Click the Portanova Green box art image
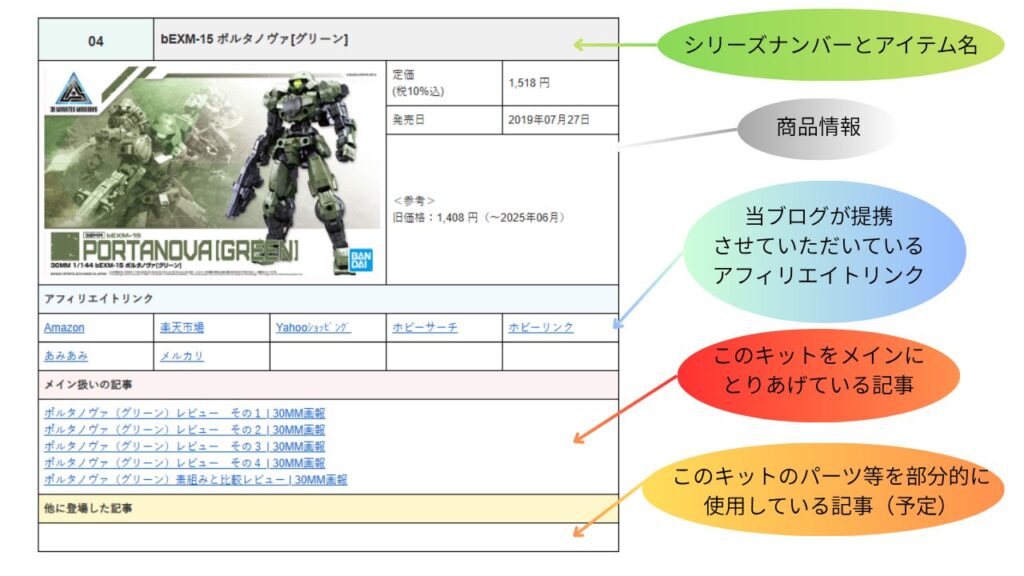This screenshot has height=576, width=1024. [x=213, y=172]
